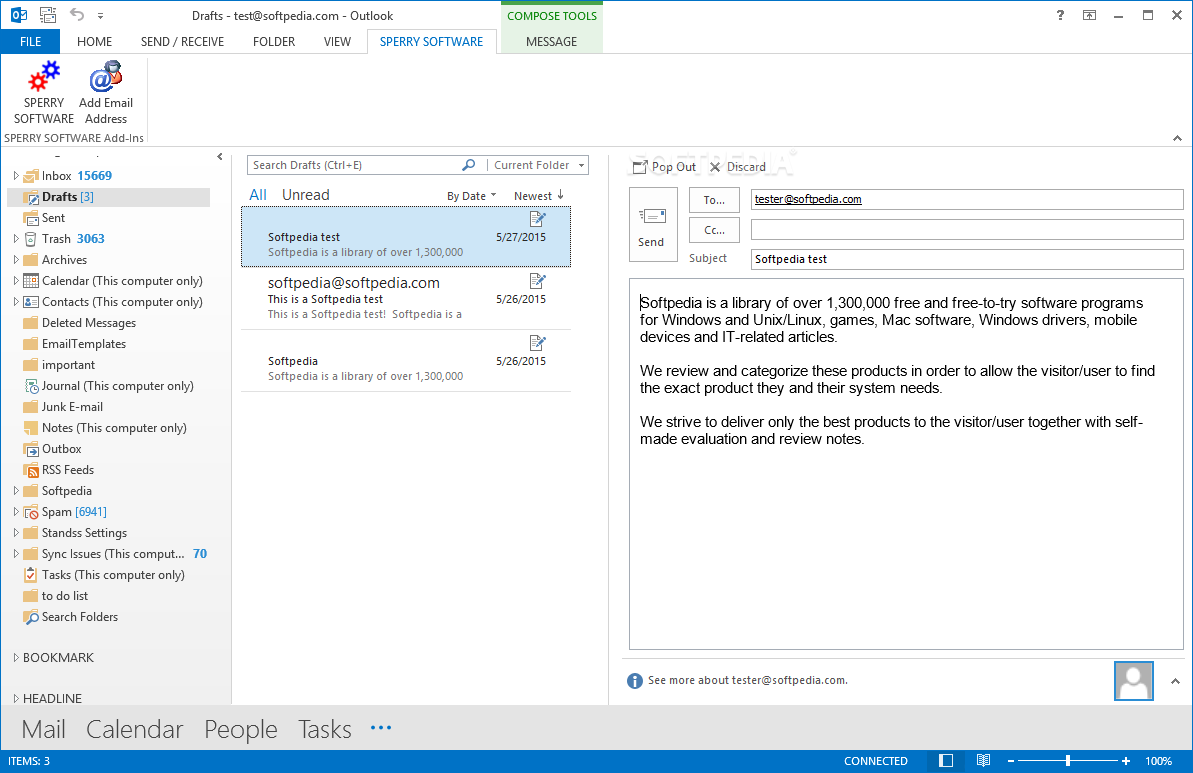Open the Outbox folder icon
This screenshot has height=773, width=1193.
click(x=31, y=449)
